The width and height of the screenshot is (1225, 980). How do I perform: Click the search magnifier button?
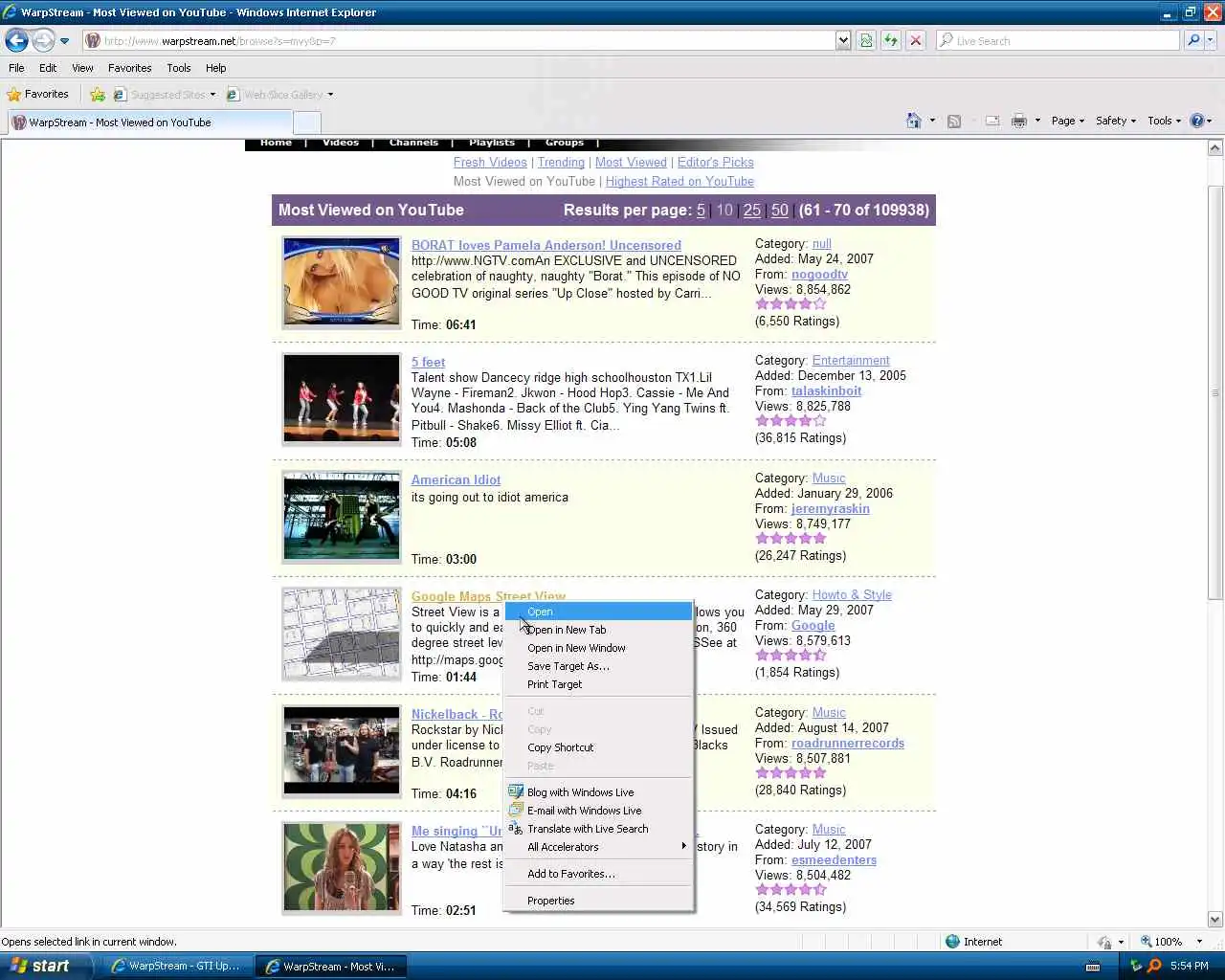tap(1193, 40)
